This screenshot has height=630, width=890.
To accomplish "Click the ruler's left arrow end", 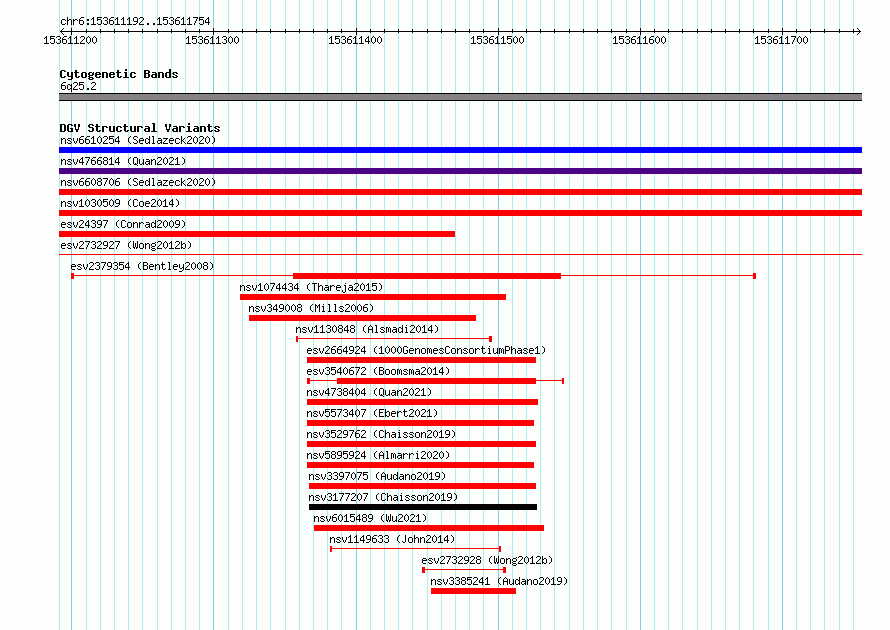I will pyautogui.click(x=62, y=31).
